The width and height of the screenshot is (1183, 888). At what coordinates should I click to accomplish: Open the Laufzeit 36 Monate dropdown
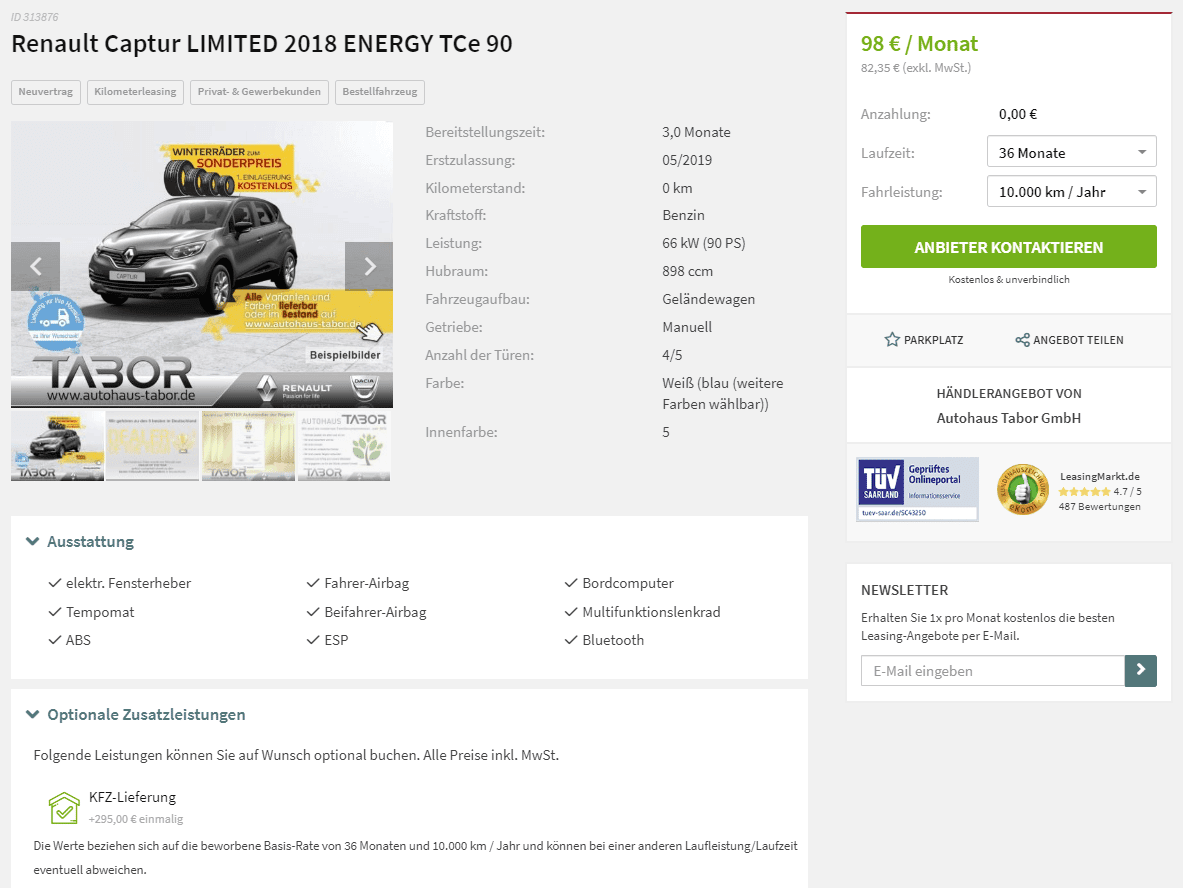coord(1071,152)
